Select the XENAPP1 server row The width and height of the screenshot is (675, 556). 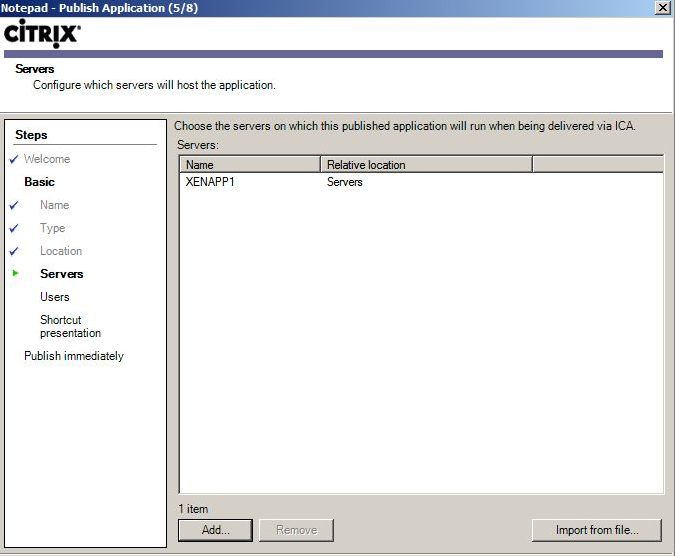[x=421, y=182]
